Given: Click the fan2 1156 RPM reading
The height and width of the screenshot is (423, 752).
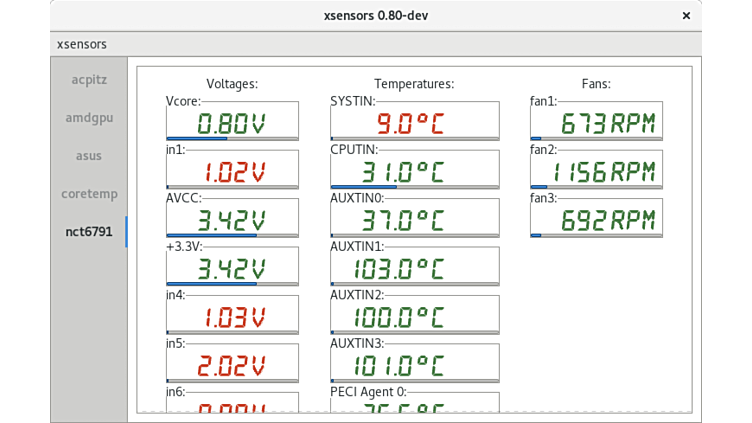Looking at the screenshot, I should click(596, 172).
